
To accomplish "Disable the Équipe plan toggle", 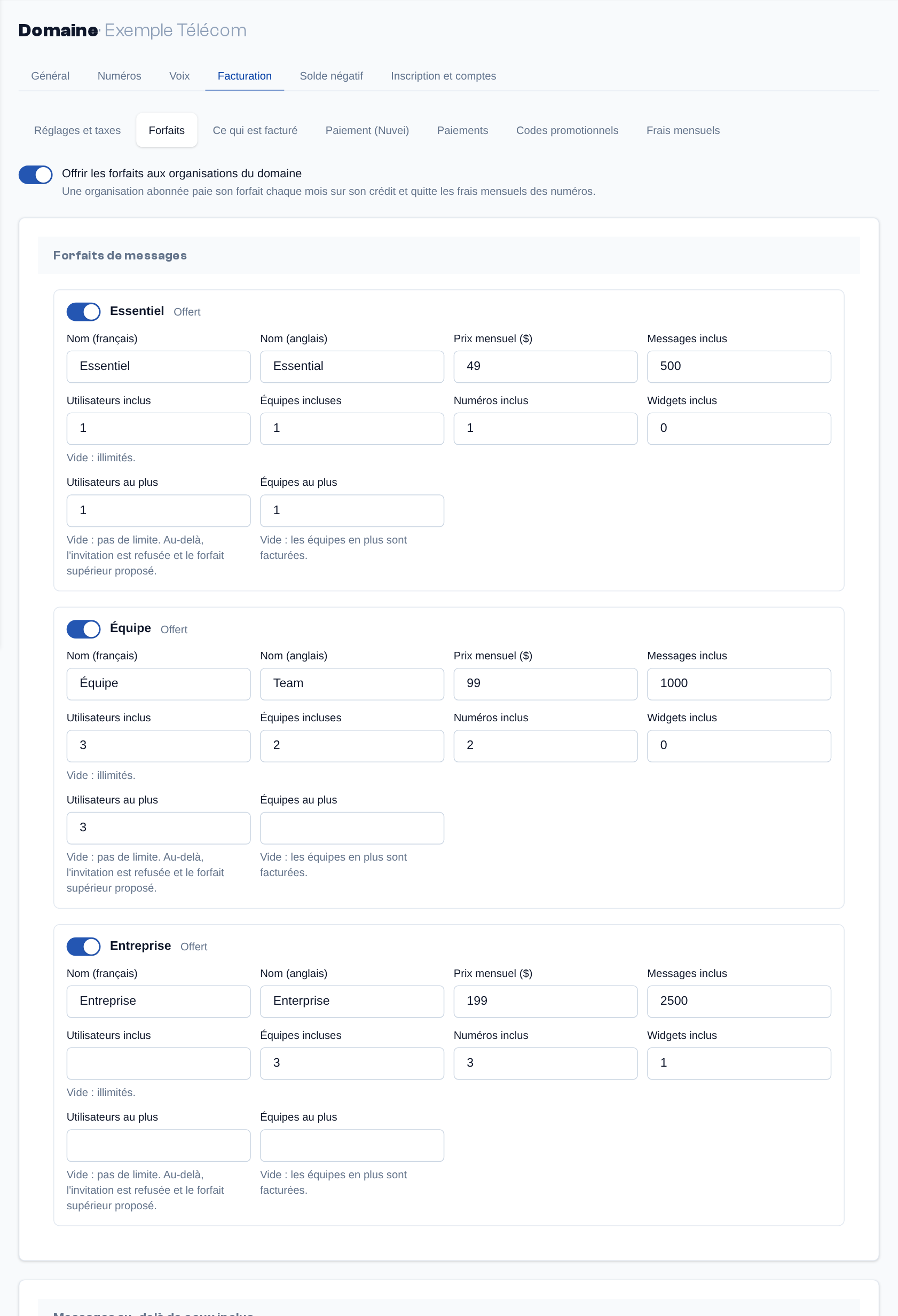I will click(83, 629).
